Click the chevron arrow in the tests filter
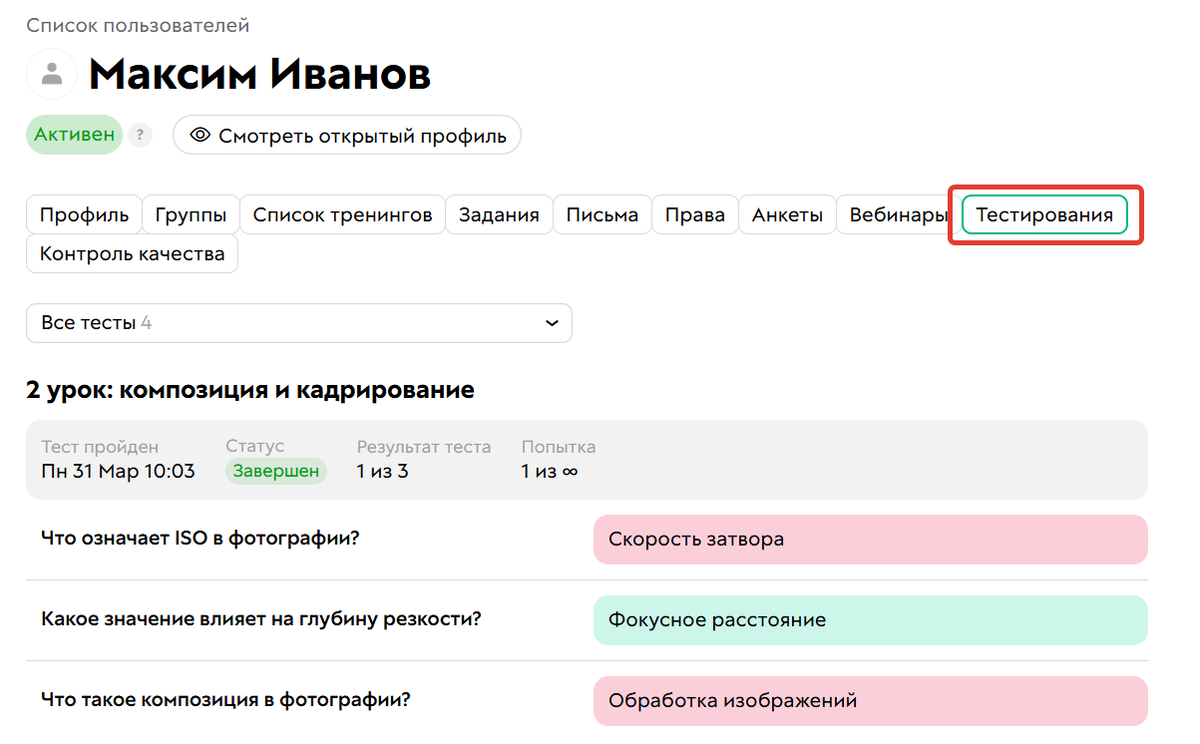Viewport: 1200px width, 744px height. tap(550, 323)
